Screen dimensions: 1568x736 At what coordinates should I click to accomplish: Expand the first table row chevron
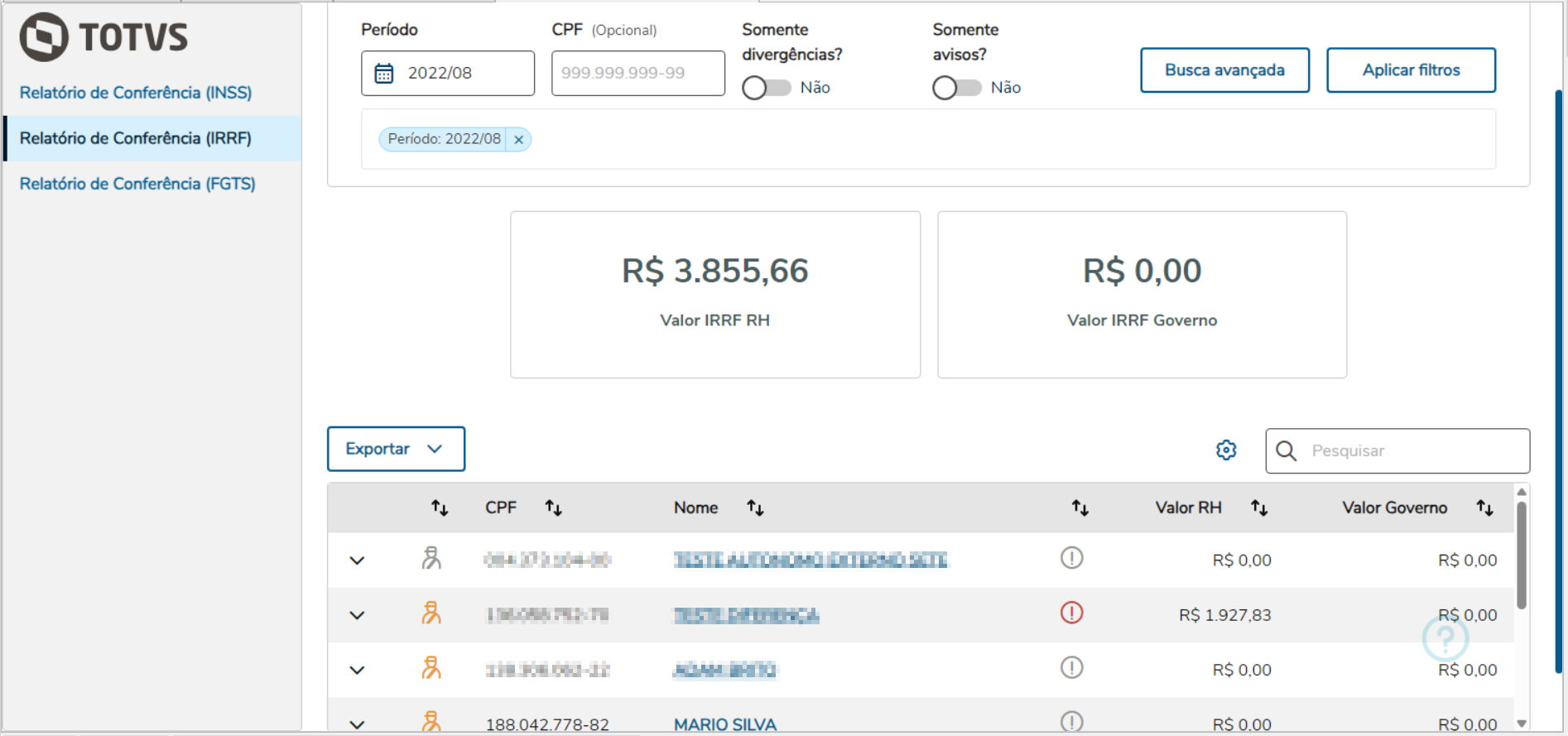pos(357,560)
